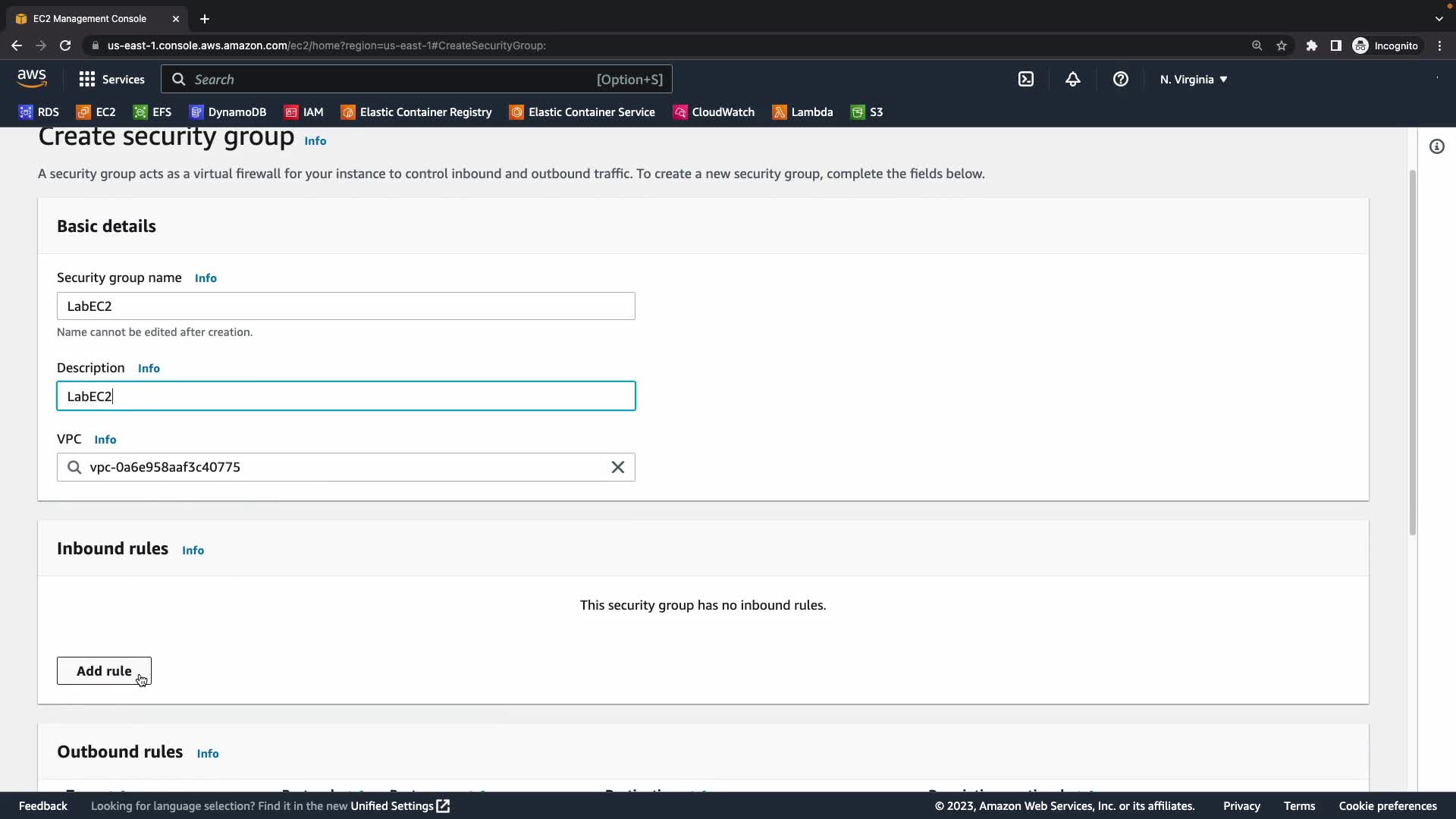This screenshot has width=1456, height=819.
Task: Open the CloudShell terminal icon
Action: click(x=1026, y=80)
